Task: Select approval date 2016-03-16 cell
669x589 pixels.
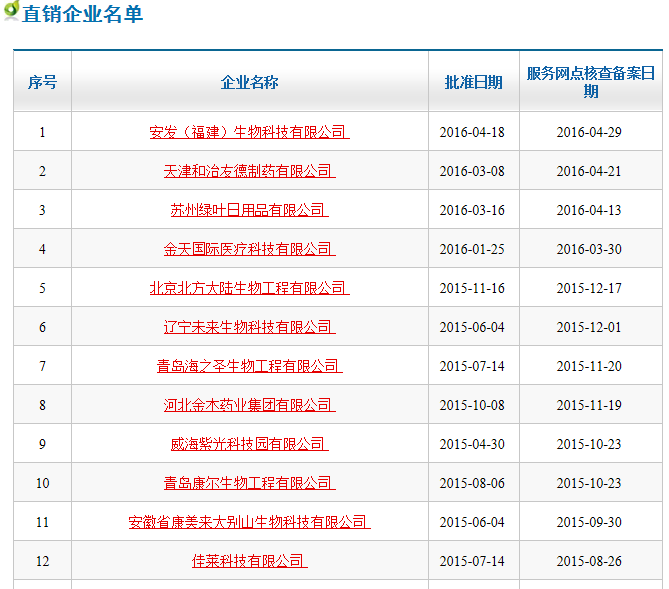Action: pyautogui.click(x=472, y=210)
